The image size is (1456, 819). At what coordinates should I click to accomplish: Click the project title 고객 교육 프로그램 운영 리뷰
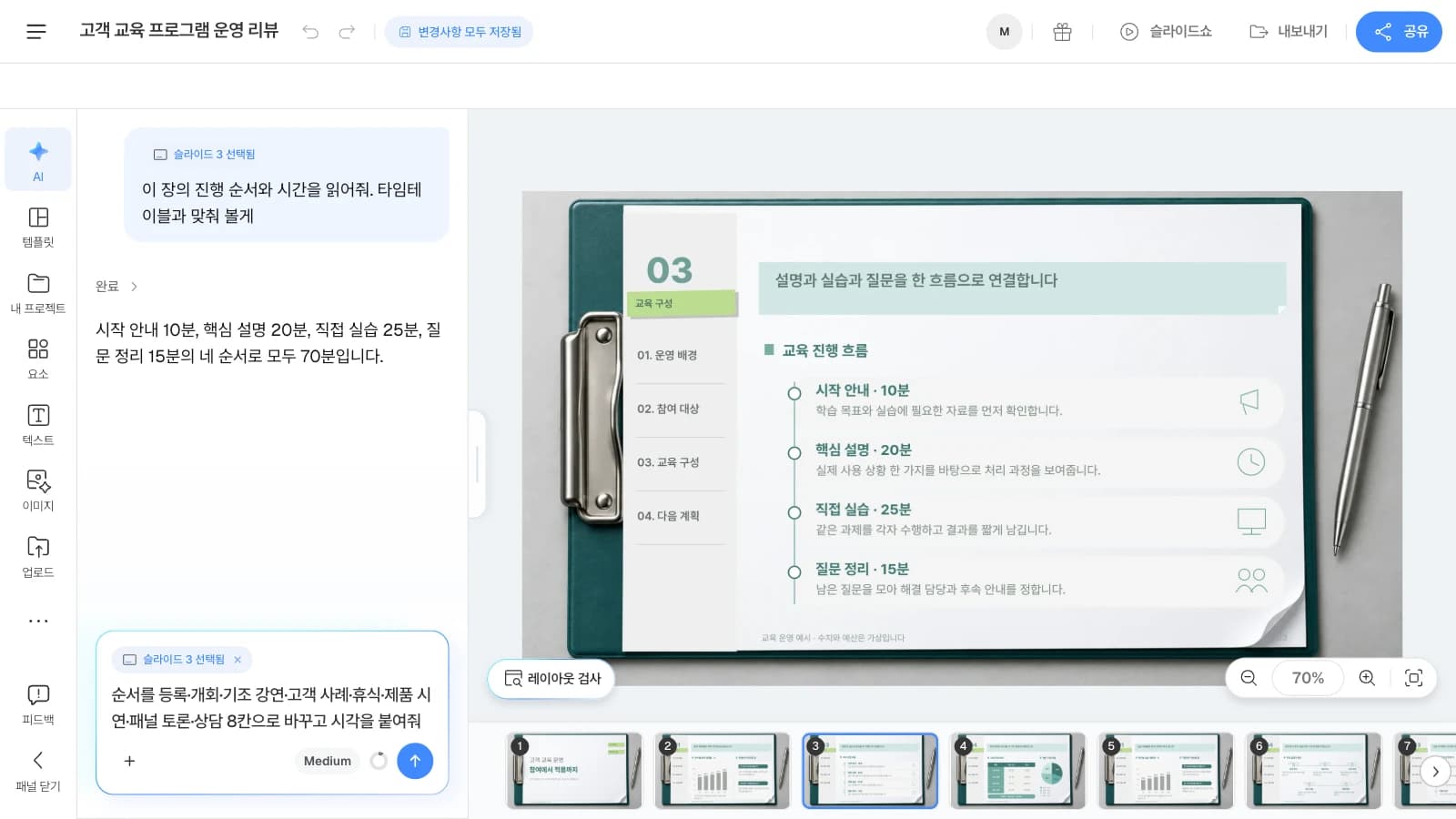coord(179,30)
